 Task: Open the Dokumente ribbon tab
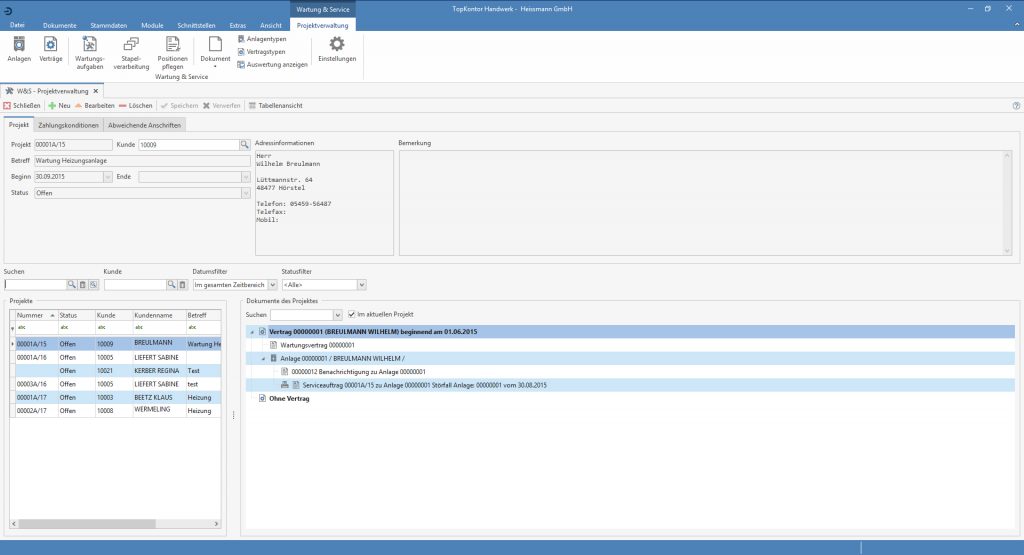[x=59, y=25]
